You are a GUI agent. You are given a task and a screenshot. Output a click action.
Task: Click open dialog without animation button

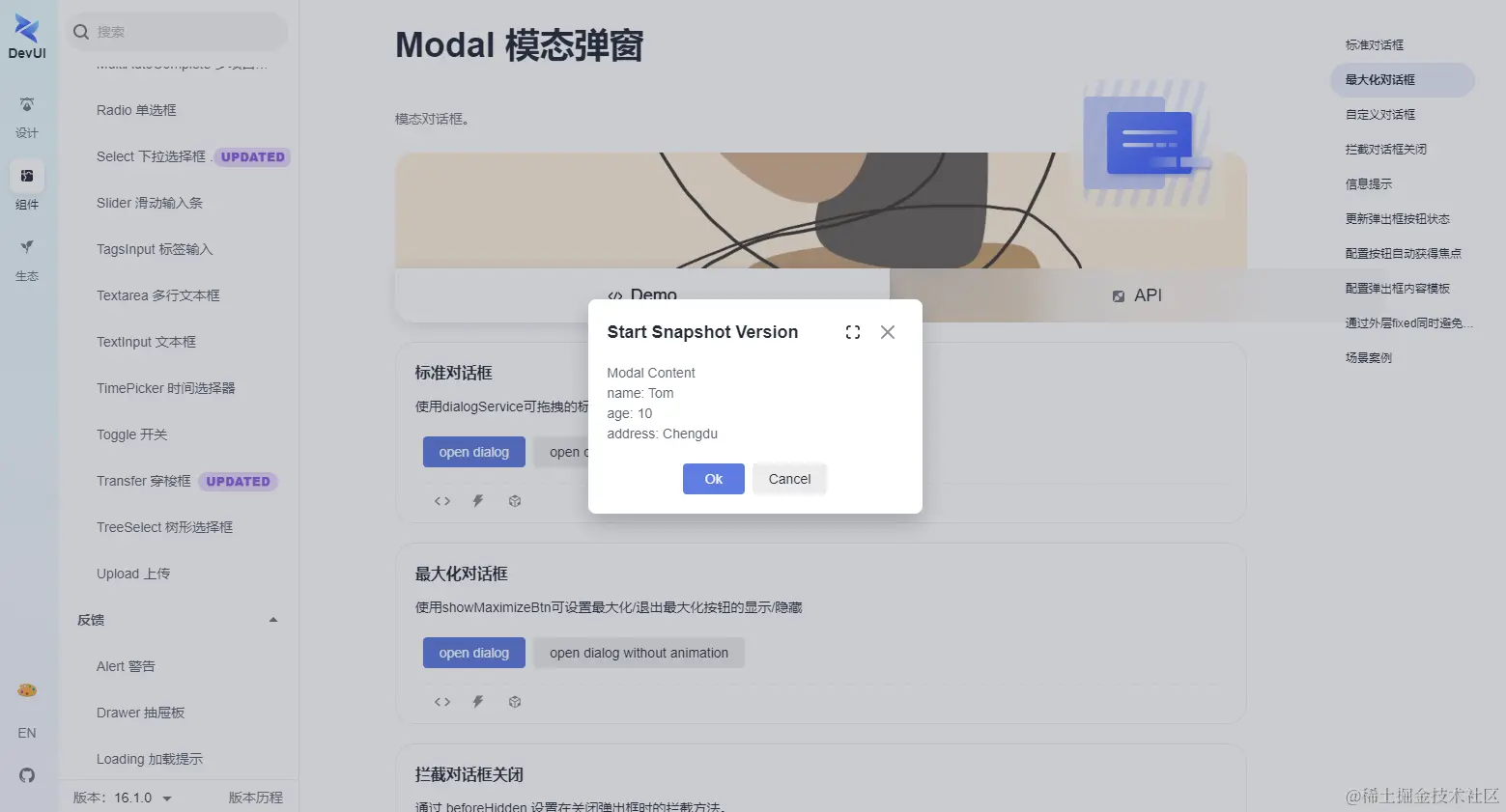click(639, 653)
